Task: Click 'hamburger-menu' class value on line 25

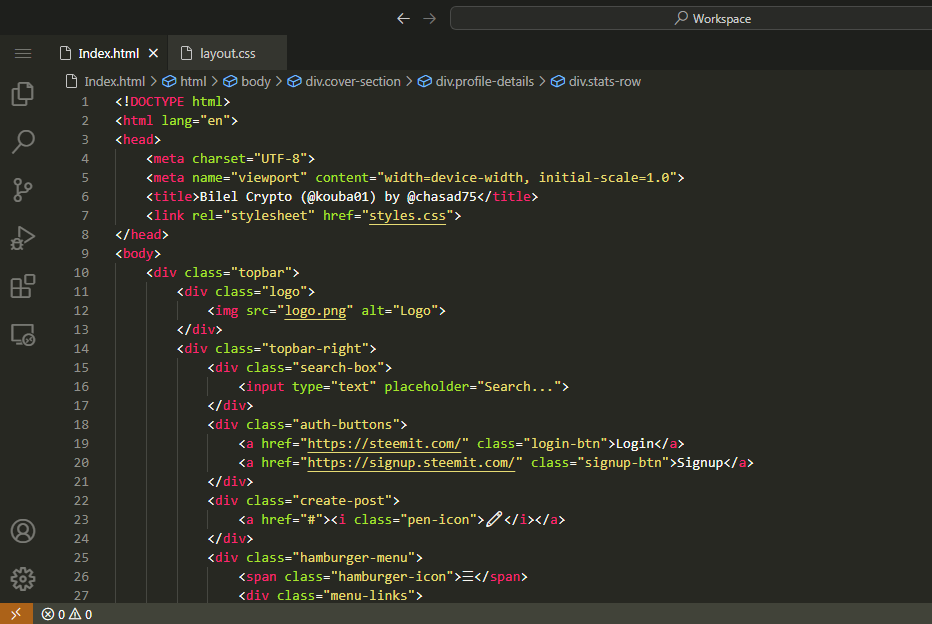Action: [354, 558]
